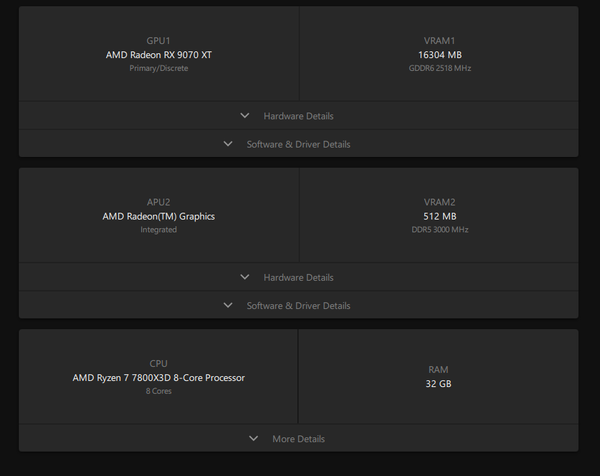The image size is (600, 476).
Task: Click the AMD Radeon RX 9070 XT name
Action: 158,54
